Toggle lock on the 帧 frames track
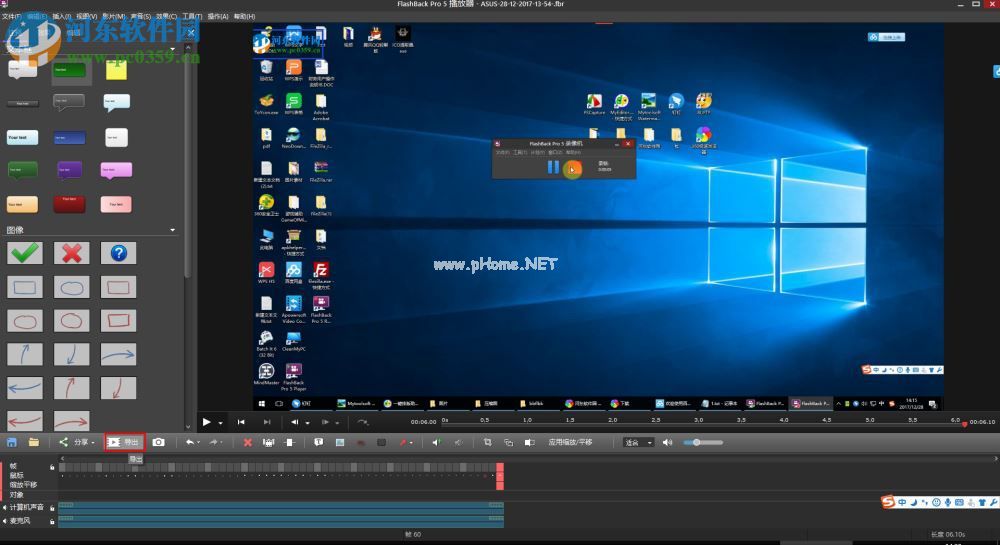 click(x=52, y=467)
